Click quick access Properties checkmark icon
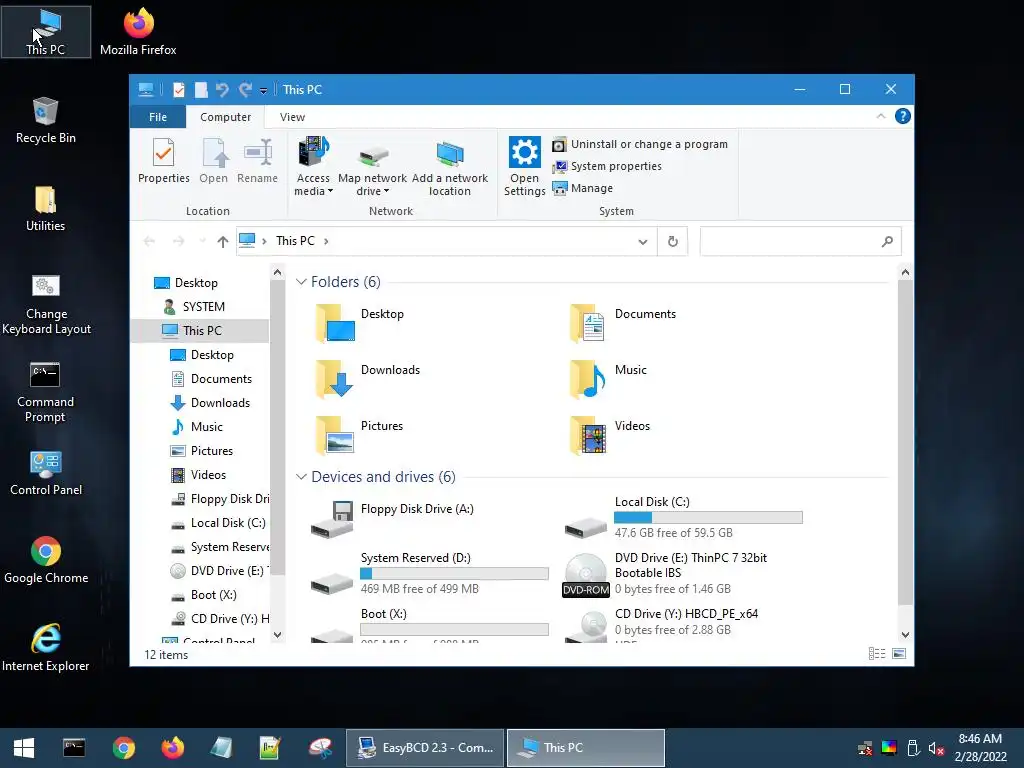Screen dimensions: 1024x768 pyautogui.click(x=178, y=89)
